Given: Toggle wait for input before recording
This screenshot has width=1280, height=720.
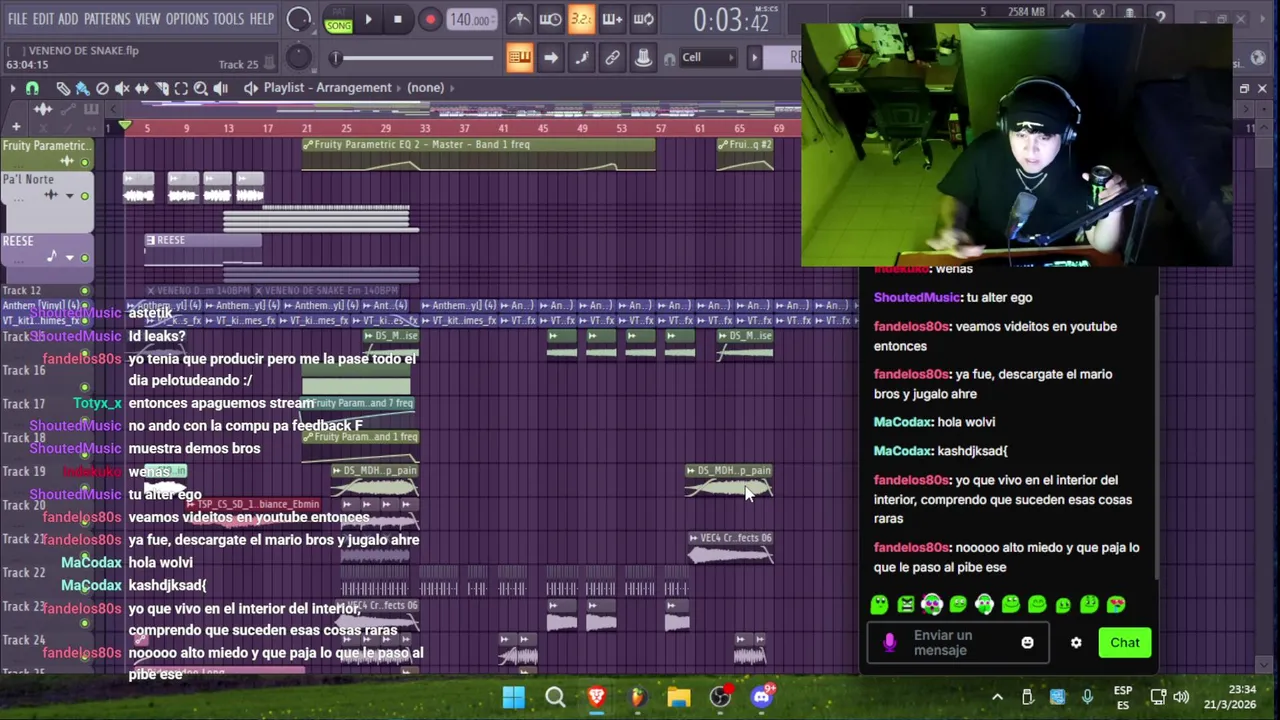Looking at the screenshot, I should pyautogui.click(x=550, y=19).
